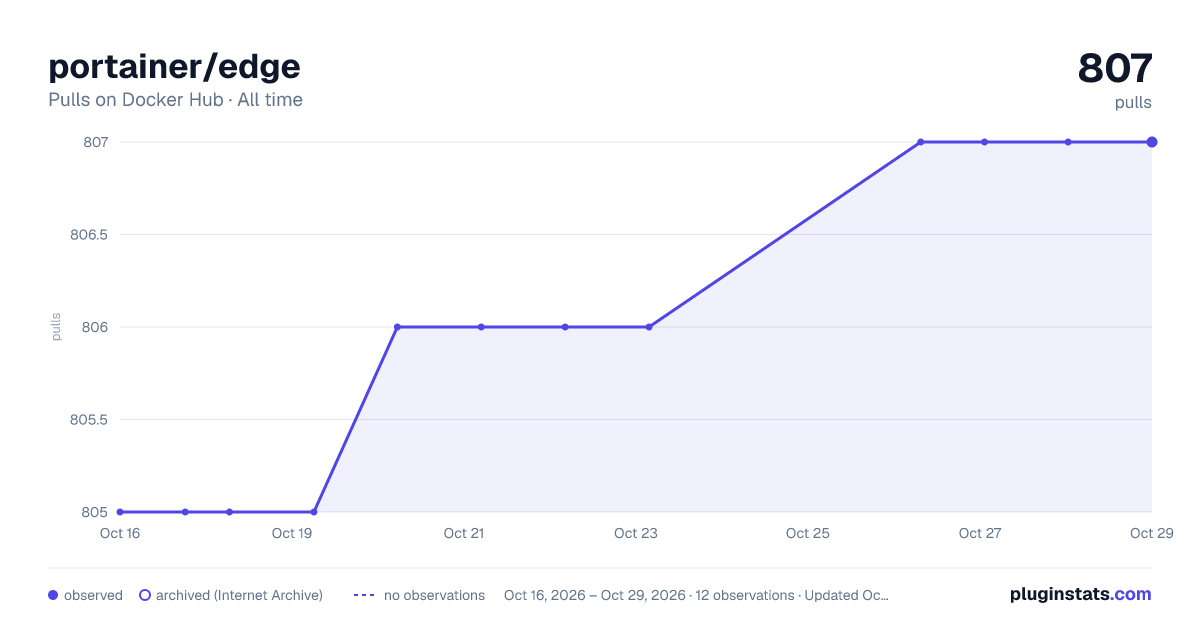Click the 'no observations' legend label
Viewport: 1200px width, 630px height.
click(x=434, y=595)
